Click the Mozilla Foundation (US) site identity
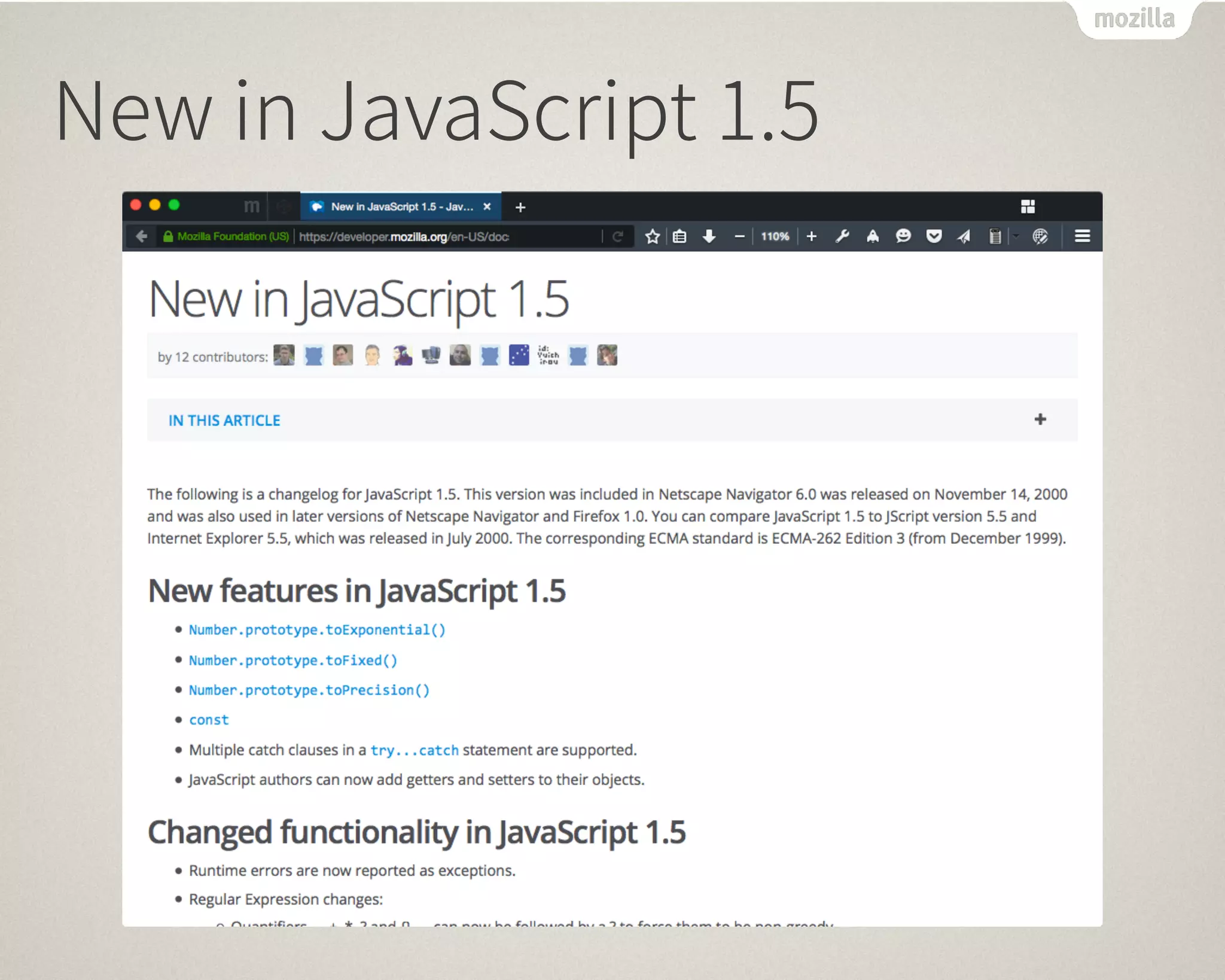 point(226,236)
